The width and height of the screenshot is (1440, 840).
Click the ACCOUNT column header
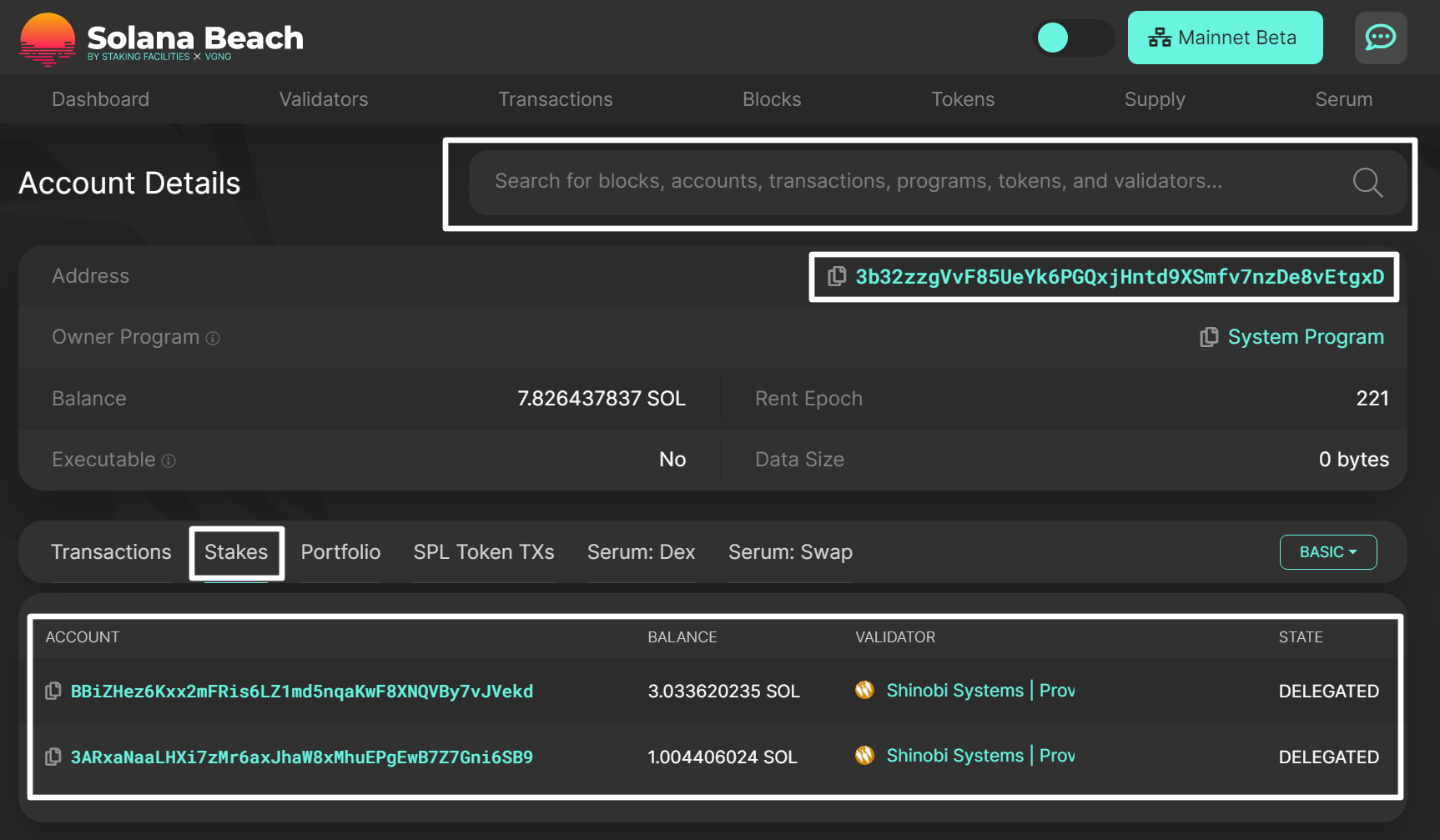coord(83,637)
